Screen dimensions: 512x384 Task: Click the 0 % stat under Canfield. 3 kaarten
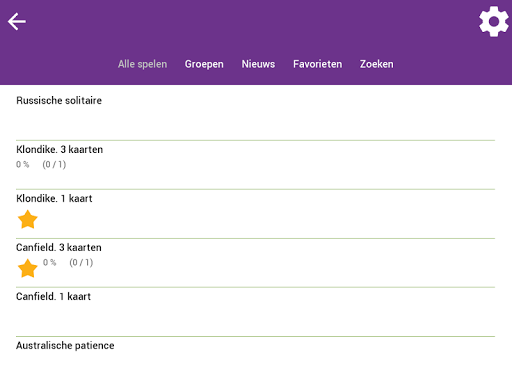(x=50, y=262)
